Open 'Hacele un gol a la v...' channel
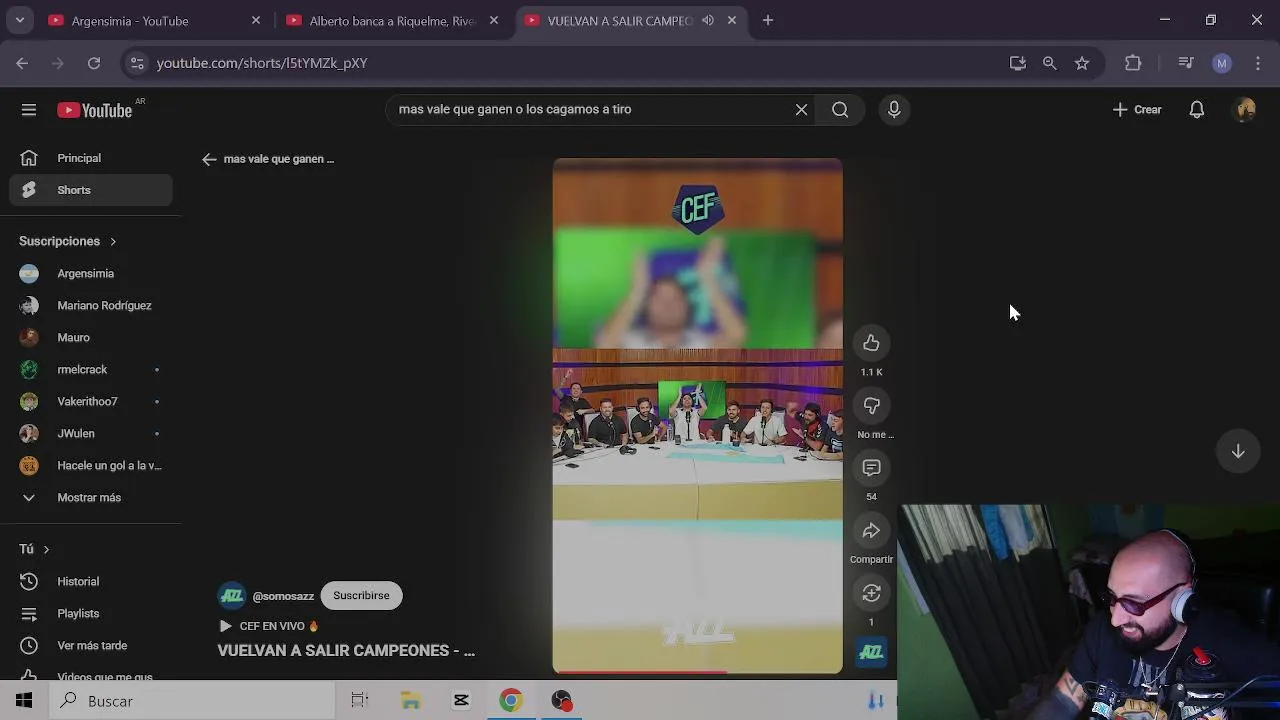Viewport: 1280px width, 720px height. pos(91,465)
